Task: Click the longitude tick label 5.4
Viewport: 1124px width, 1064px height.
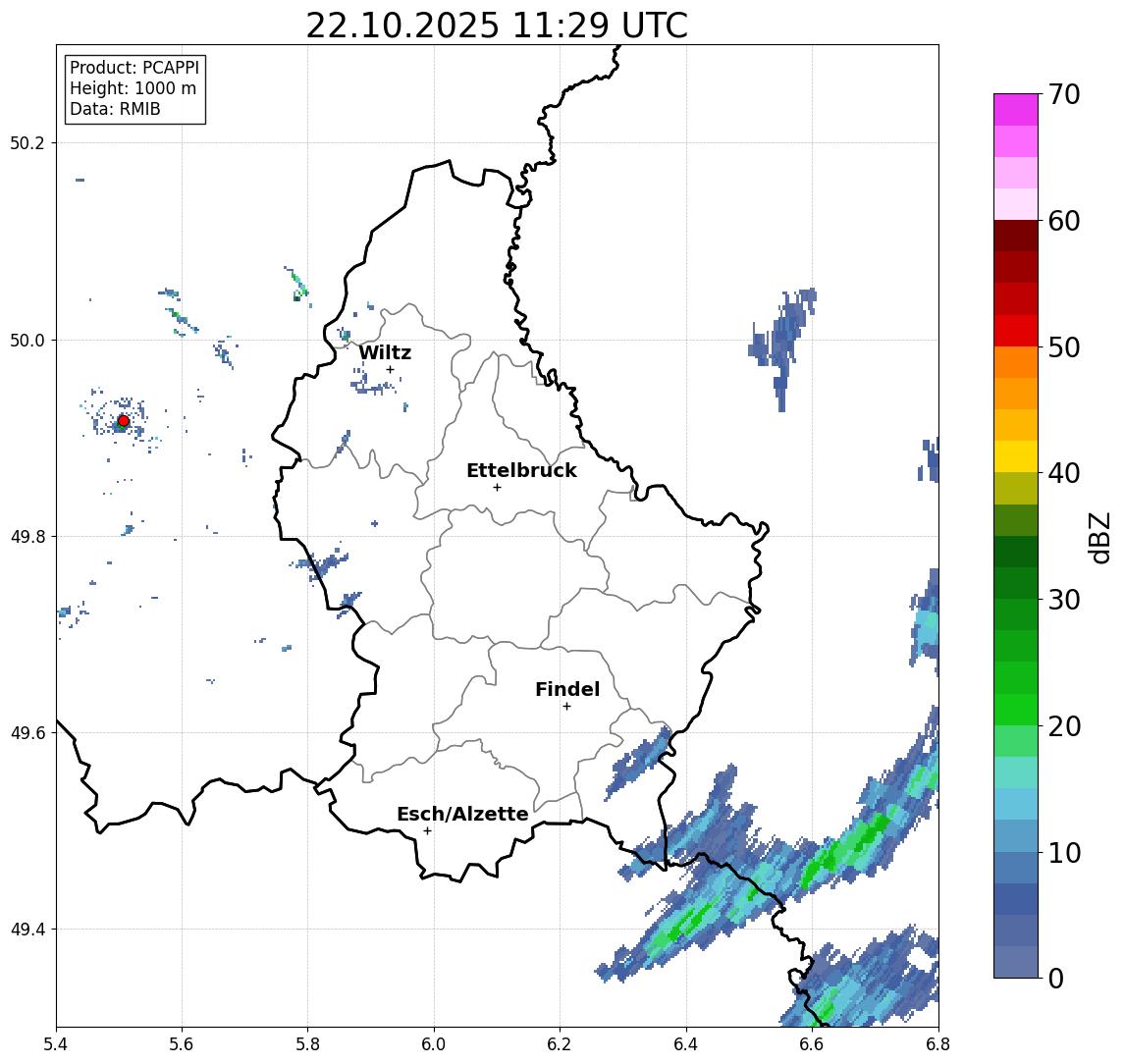Action: coord(56,1044)
